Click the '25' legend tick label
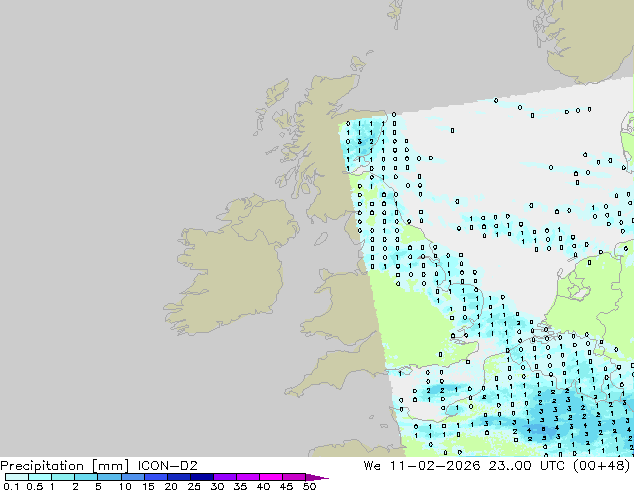 pyautogui.click(x=194, y=486)
